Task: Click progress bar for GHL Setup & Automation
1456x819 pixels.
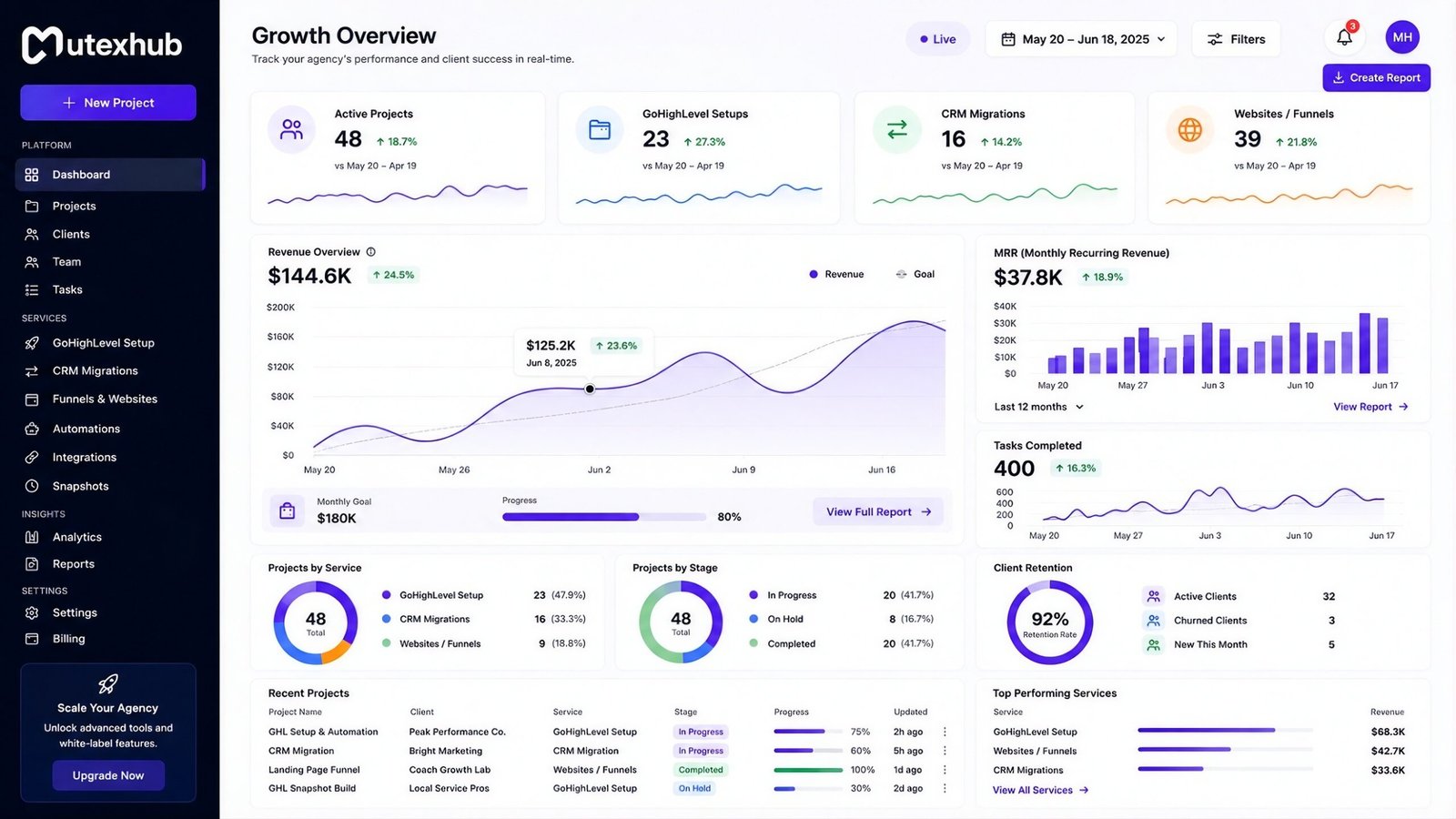Action: pos(807,732)
